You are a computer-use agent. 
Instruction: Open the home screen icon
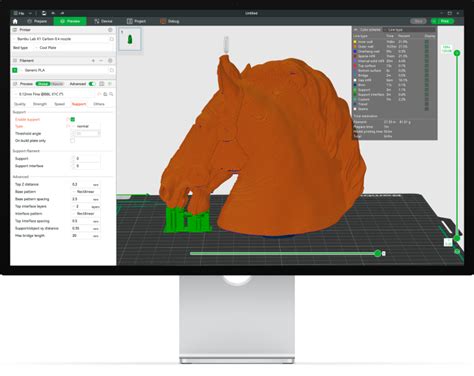click(x=15, y=21)
